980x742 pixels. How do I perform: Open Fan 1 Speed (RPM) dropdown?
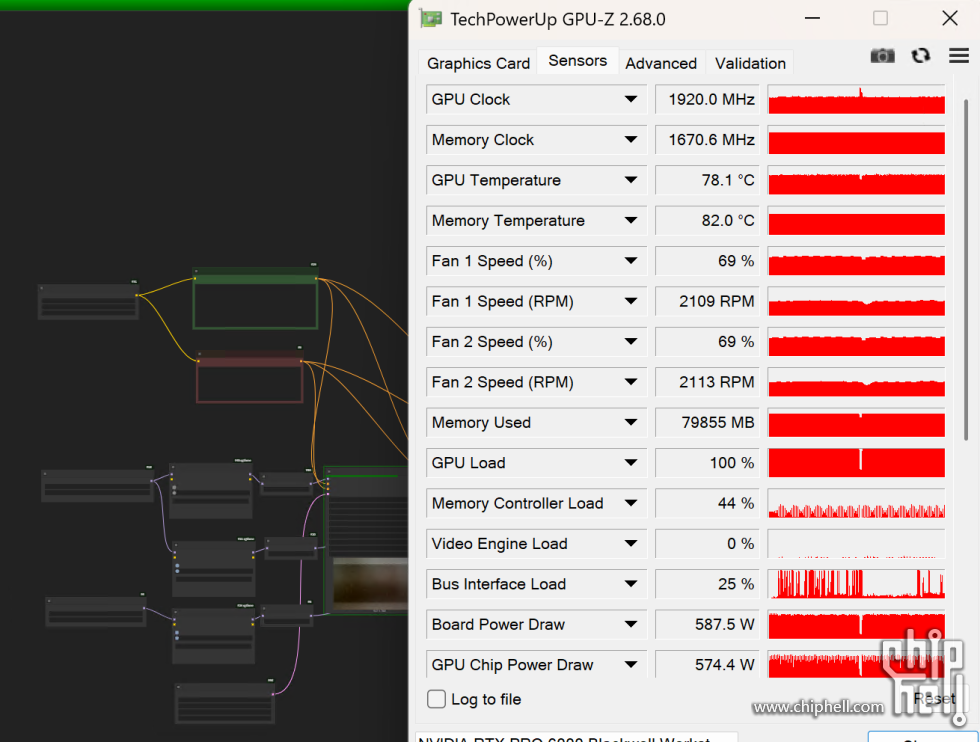pos(631,301)
